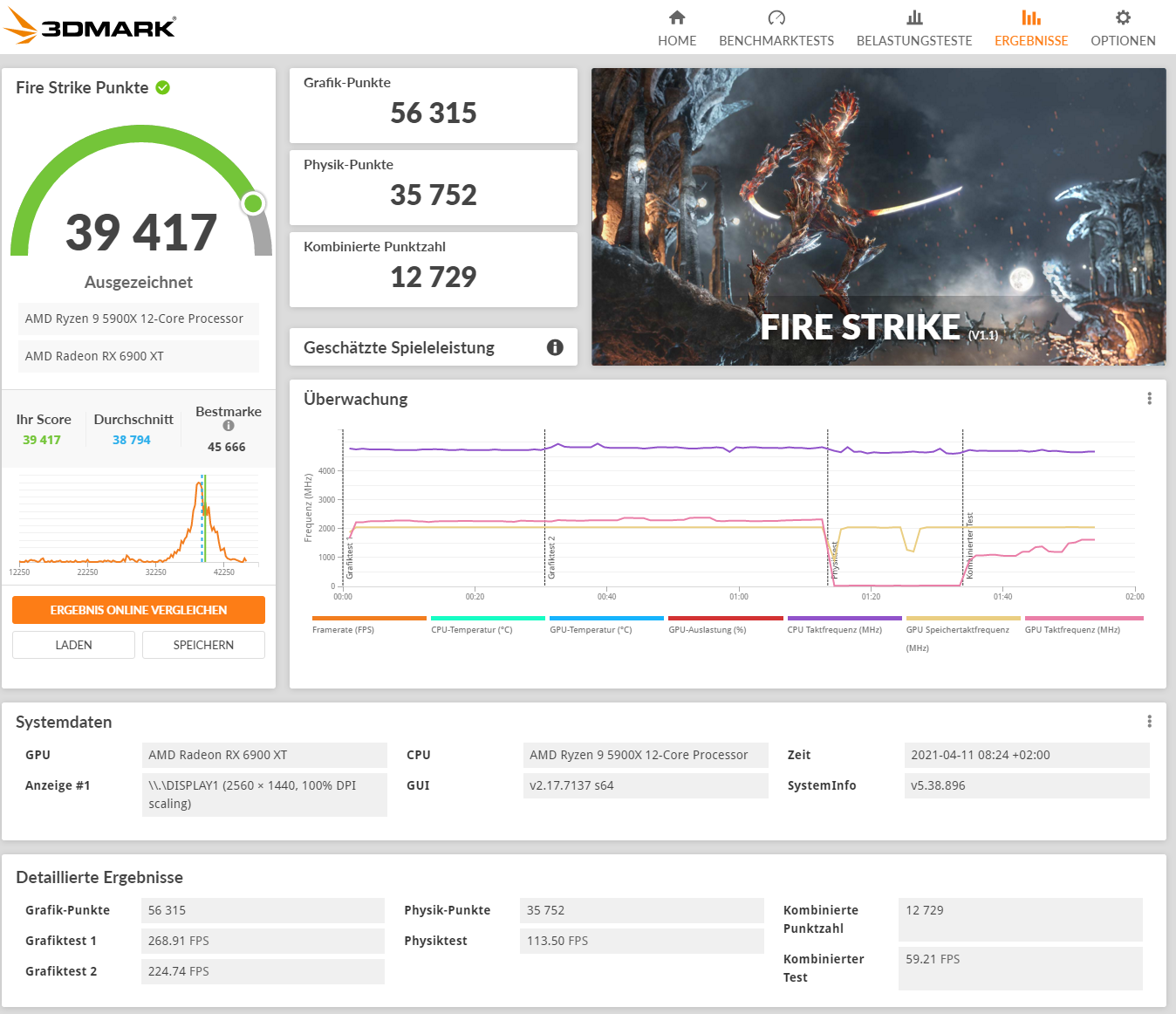Screen dimensions: 1176x1014
Task: Click SystemInfo version v5.38.896
Action: click(x=1027, y=785)
